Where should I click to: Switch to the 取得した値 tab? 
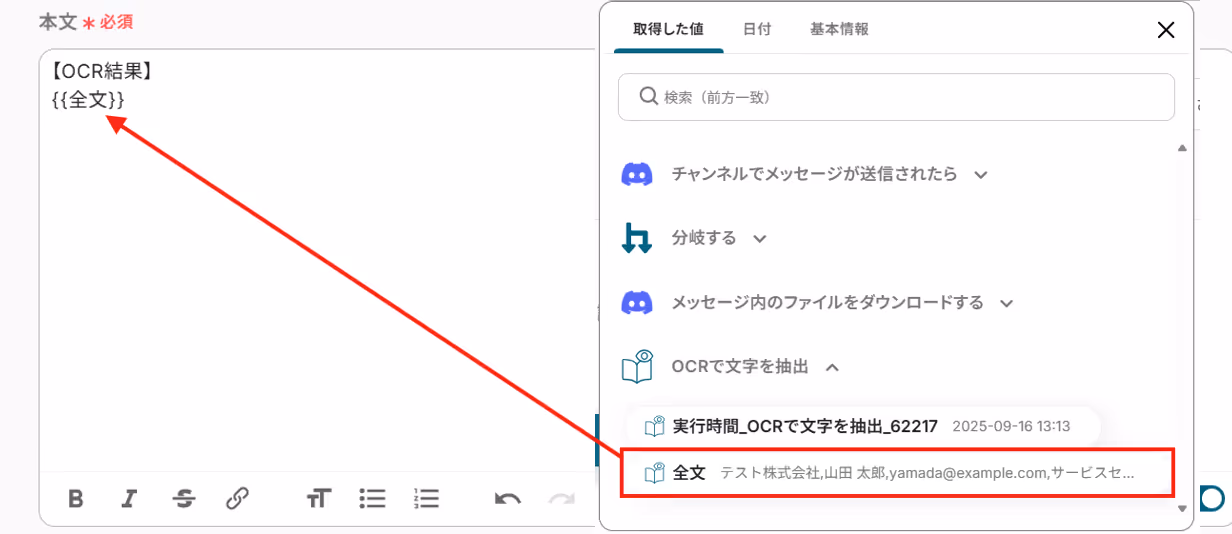click(x=669, y=30)
